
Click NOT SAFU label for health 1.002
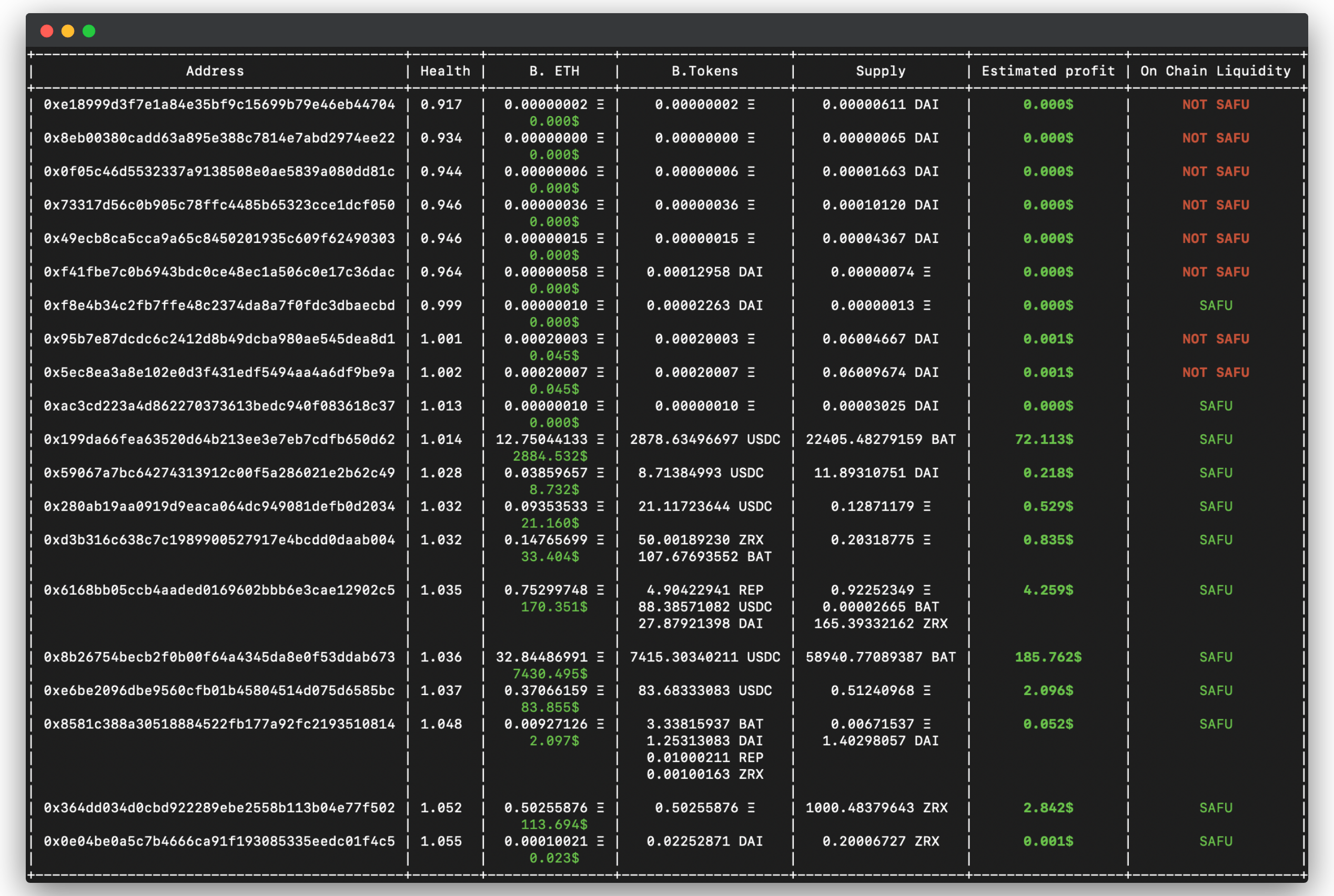1216,373
